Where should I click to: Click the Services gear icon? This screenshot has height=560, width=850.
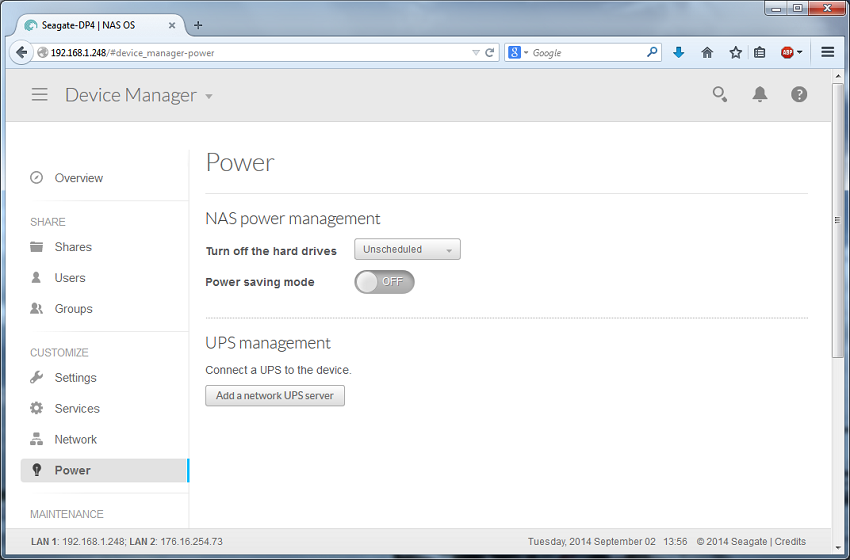coord(36,408)
